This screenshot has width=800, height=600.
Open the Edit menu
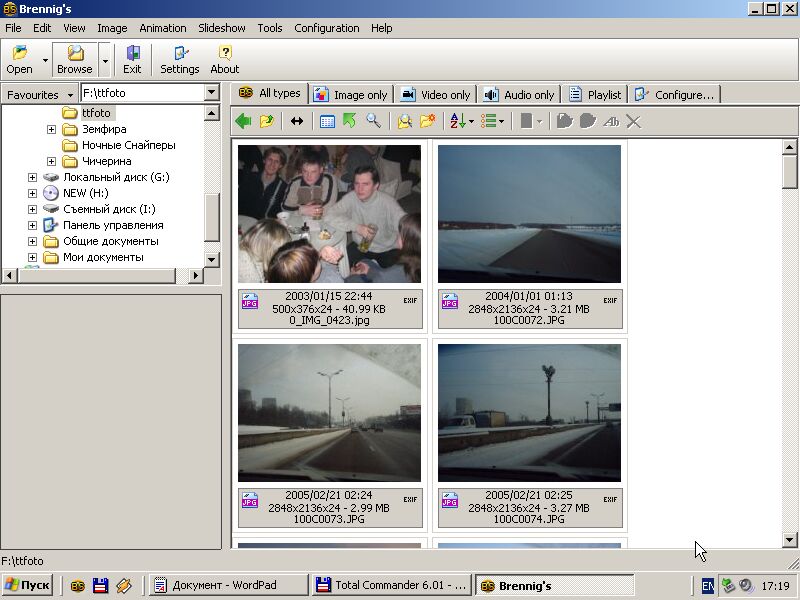click(x=42, y=28)
